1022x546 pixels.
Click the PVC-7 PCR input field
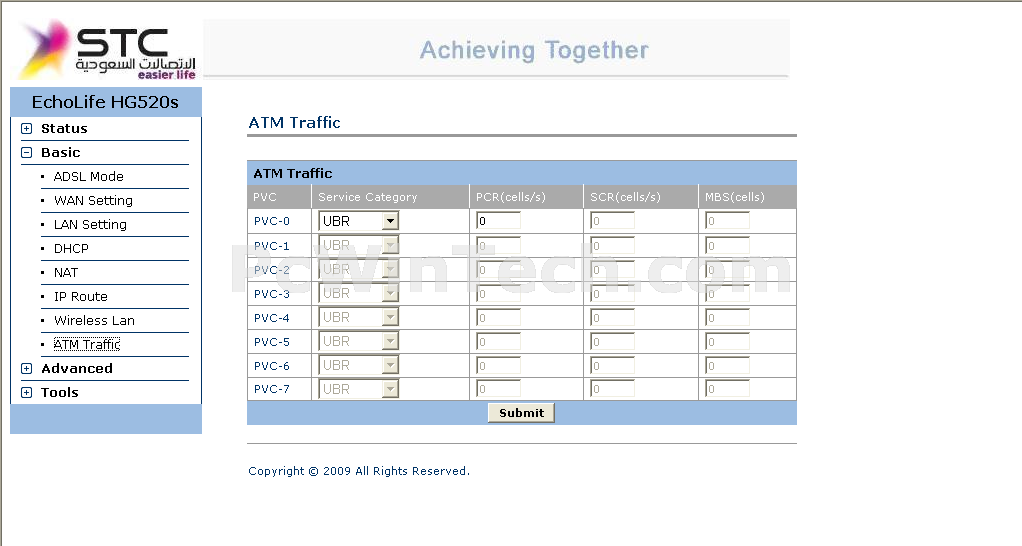pos(499,390)
